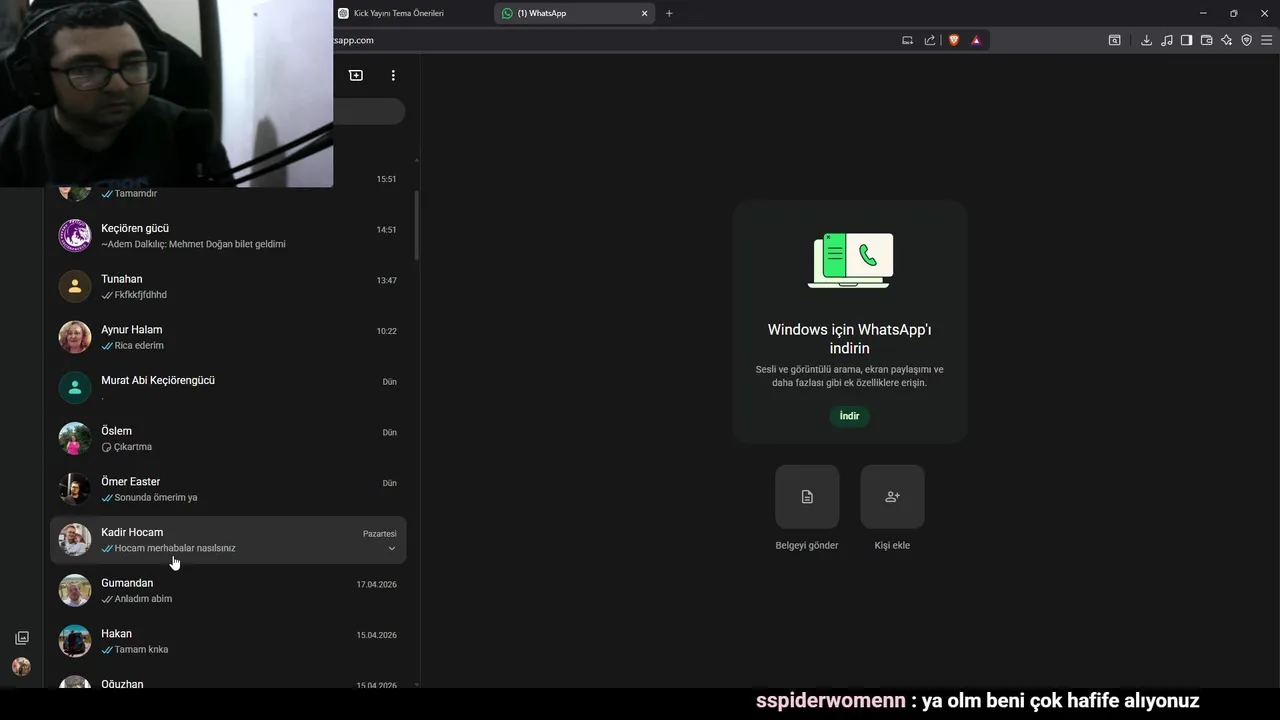Open the browser hamburger menu
Image resolution: width=1280 pixels, height=720 pixels.
1266,40
